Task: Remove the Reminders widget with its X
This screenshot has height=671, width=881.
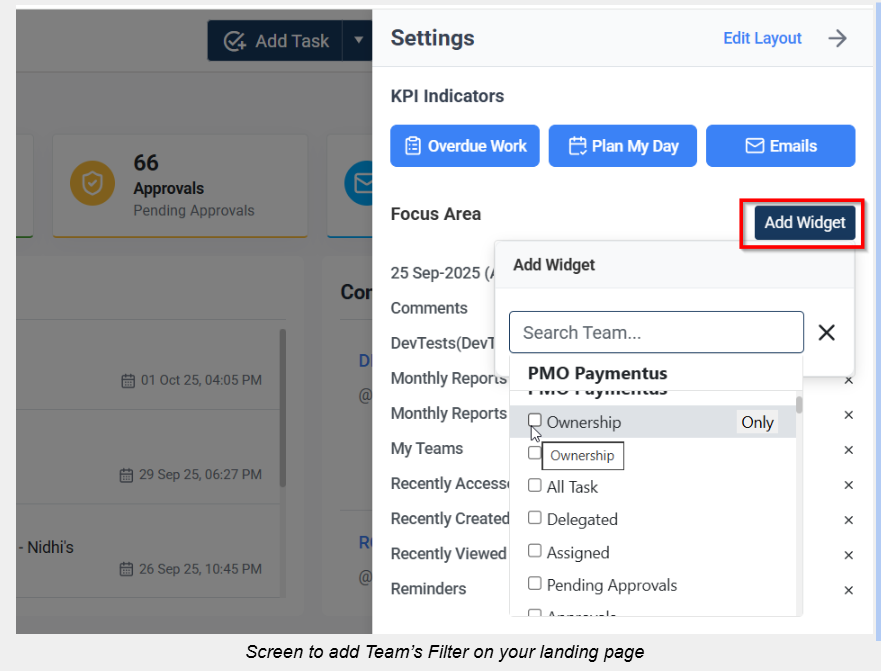Action: pos(848,590)
